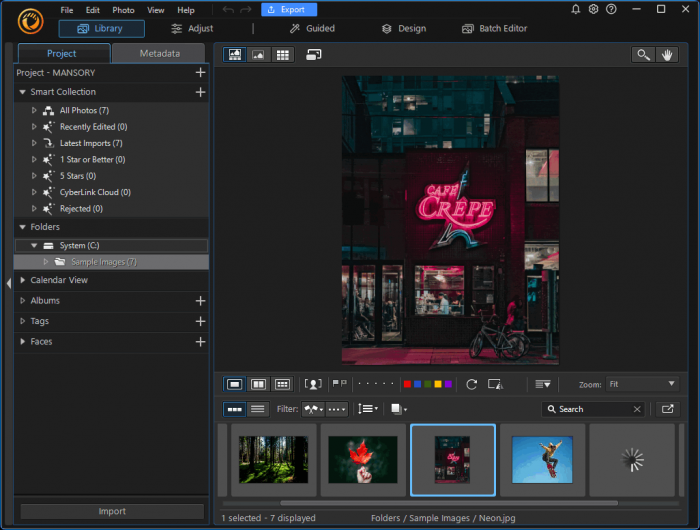
Task: Switch browser panel to list view
Action: 257,409
